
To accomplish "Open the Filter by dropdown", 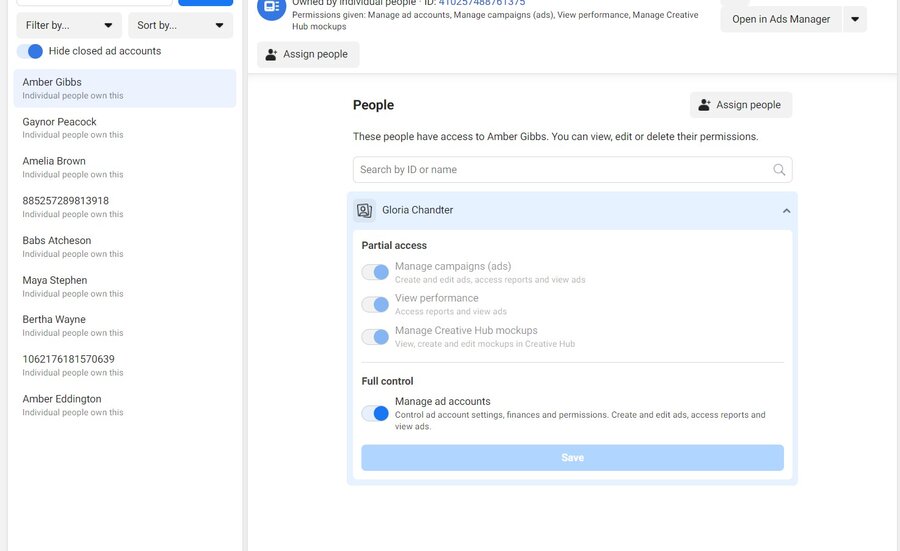I will tap(69, 26).
